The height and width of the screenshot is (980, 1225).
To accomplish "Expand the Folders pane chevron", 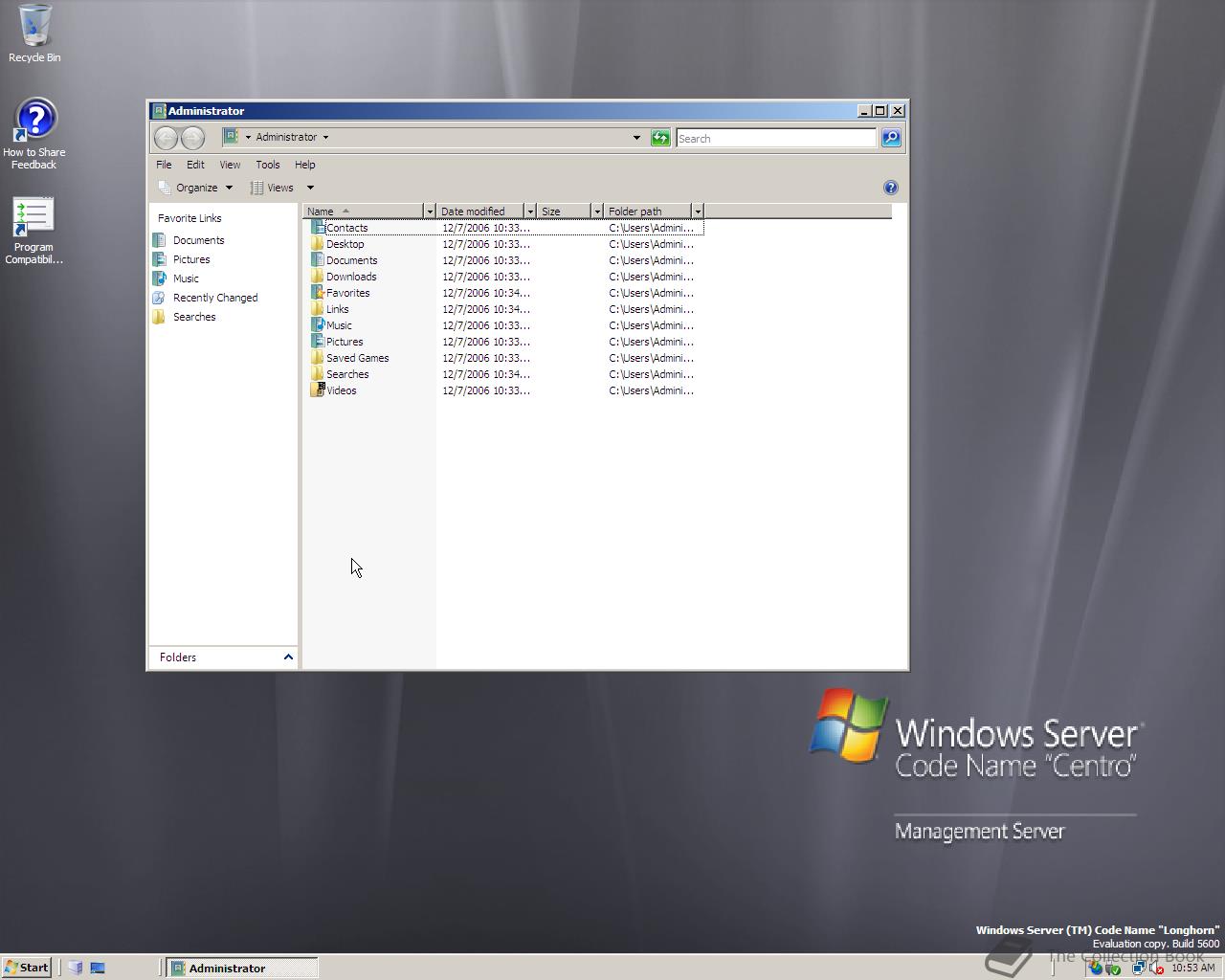I will click(x=288, y=657).
